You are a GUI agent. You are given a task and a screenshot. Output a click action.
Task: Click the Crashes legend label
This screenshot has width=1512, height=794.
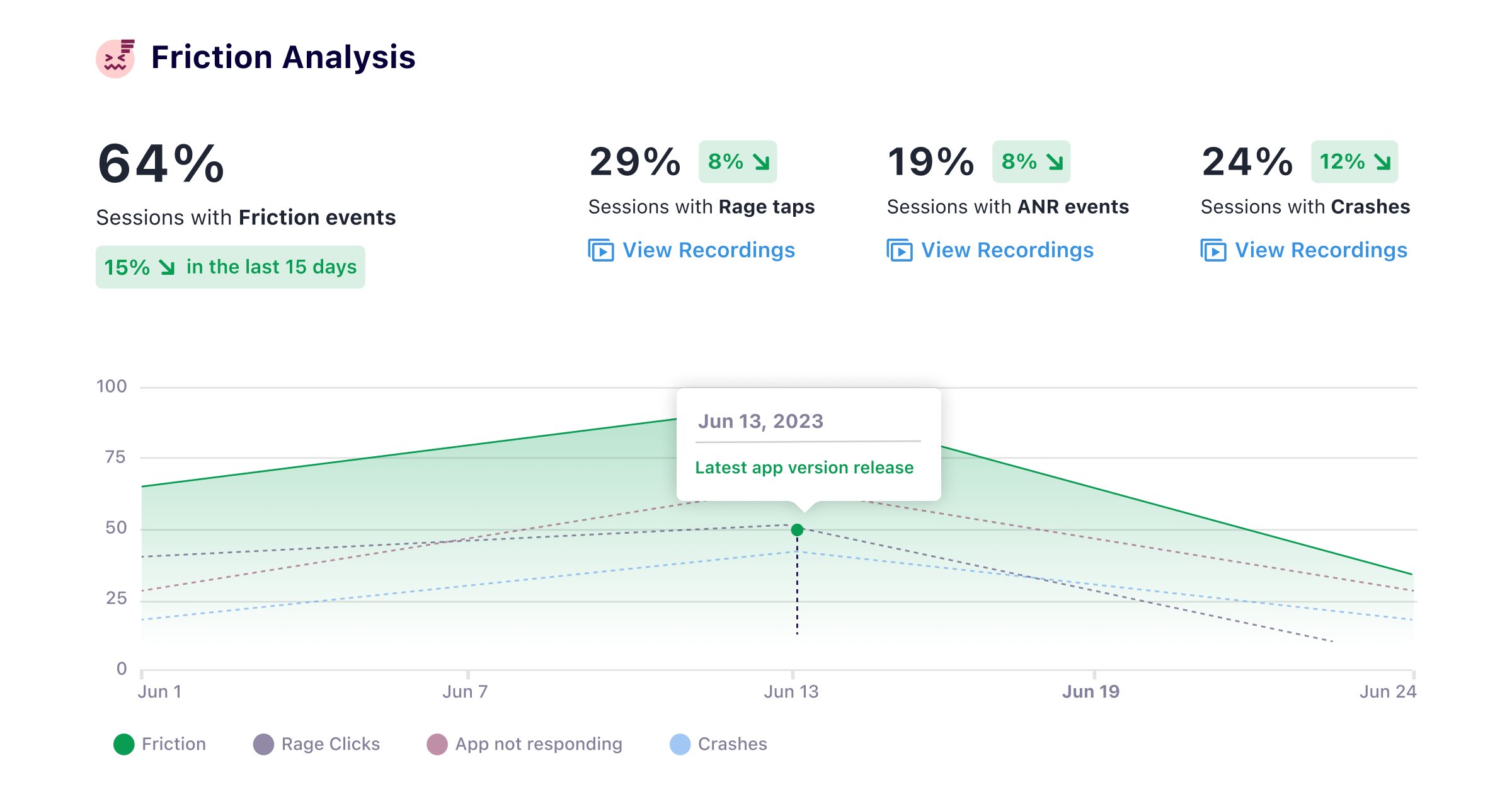tap(733, 744)
